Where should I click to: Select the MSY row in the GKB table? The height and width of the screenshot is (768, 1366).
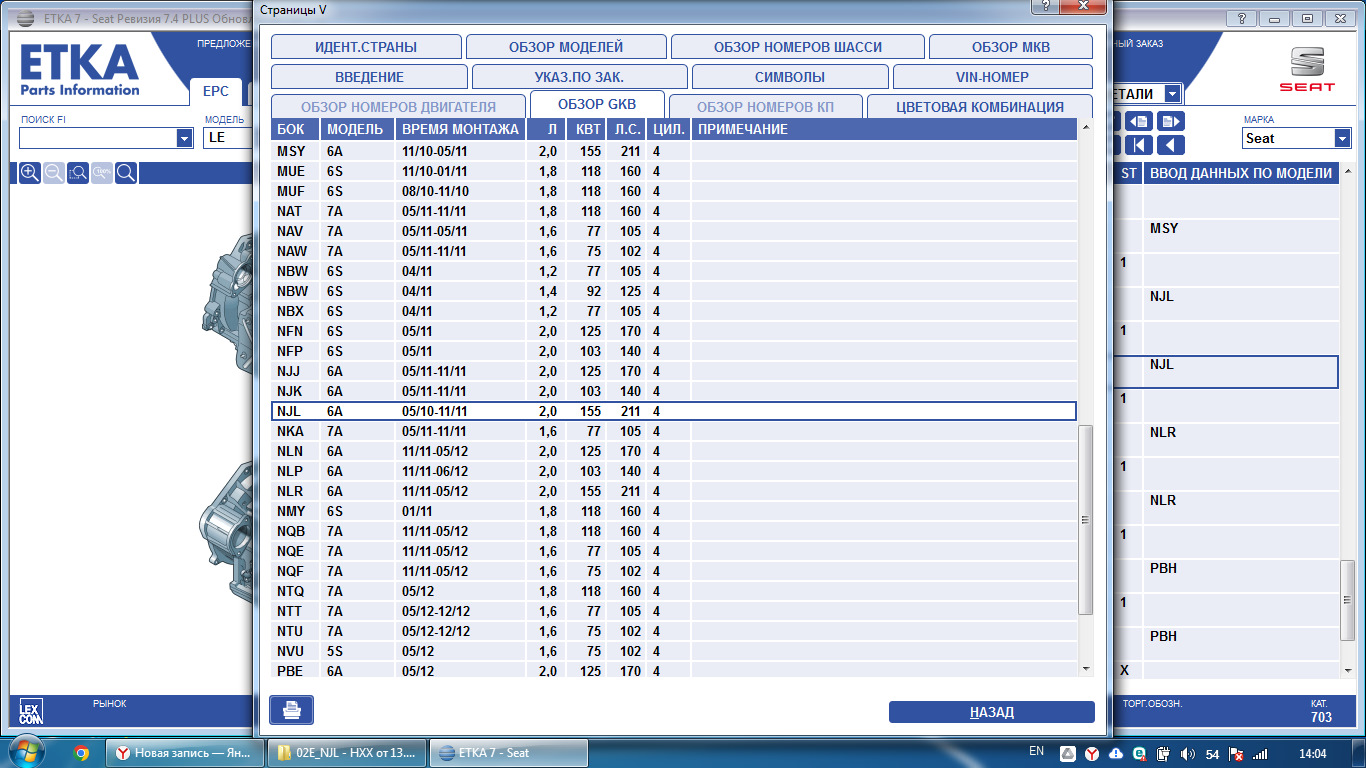click(674, 151)
